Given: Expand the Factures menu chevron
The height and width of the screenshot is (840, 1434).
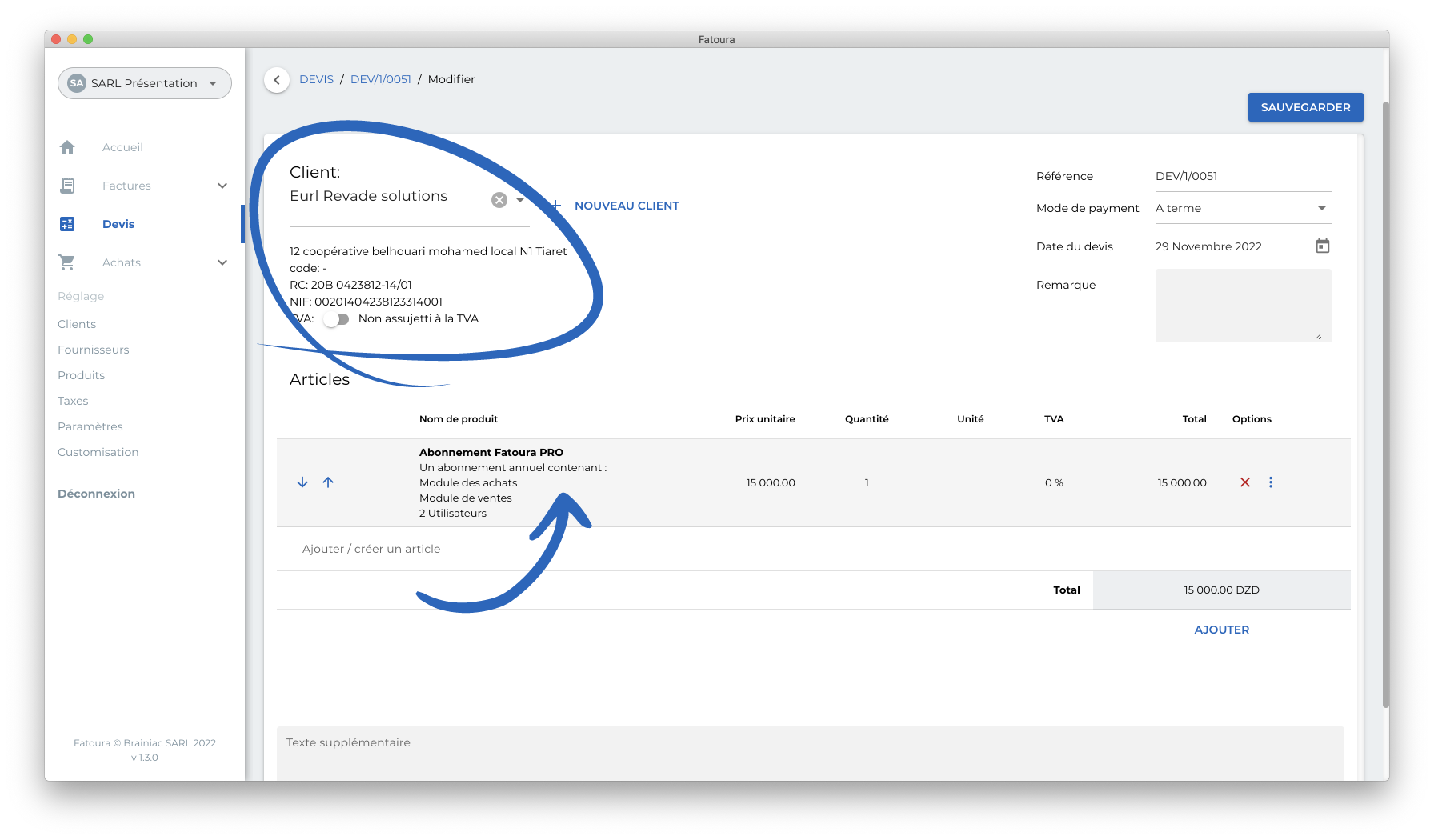Looking at the screenshot, I should [x=222, y=186].
